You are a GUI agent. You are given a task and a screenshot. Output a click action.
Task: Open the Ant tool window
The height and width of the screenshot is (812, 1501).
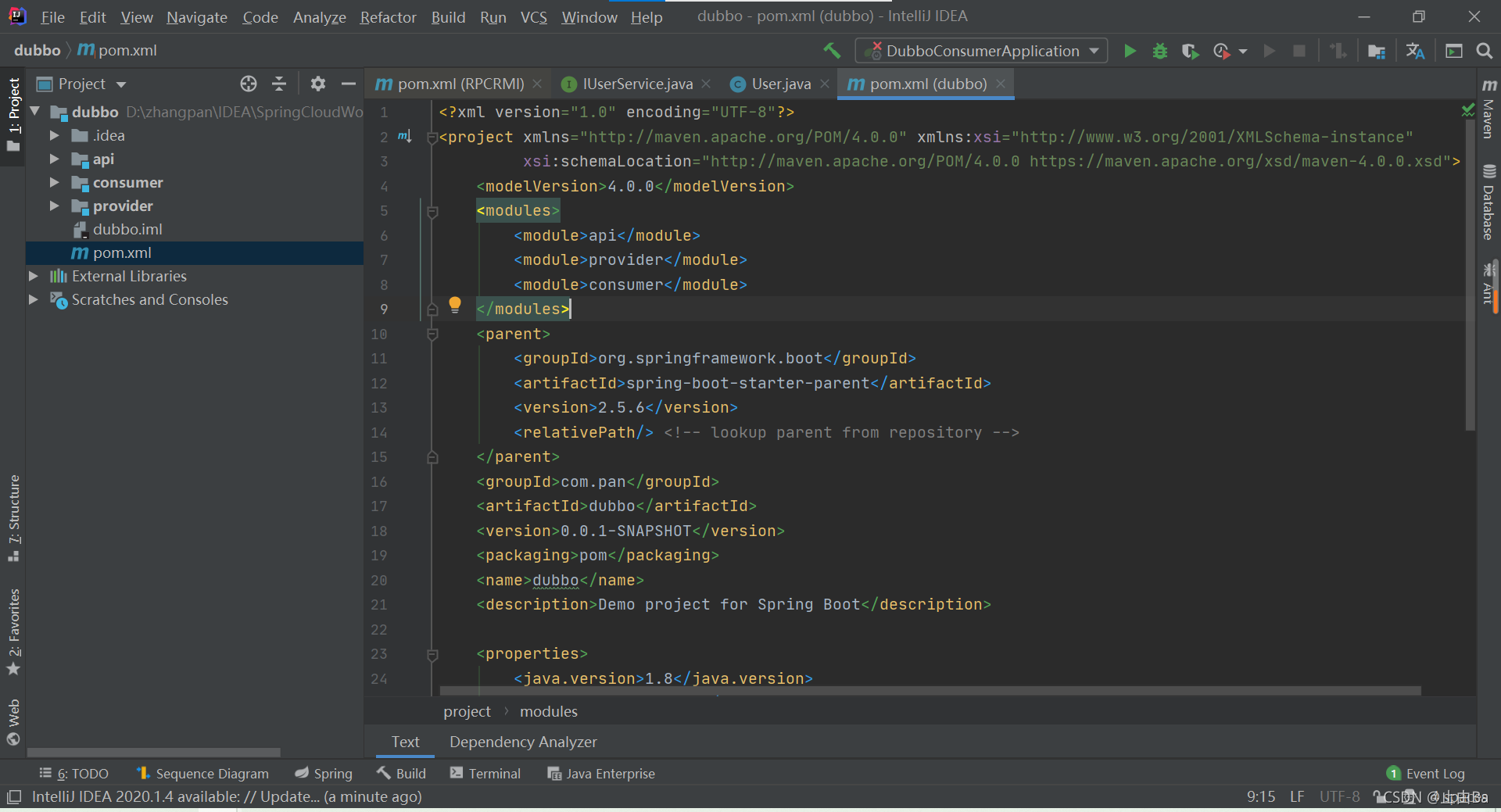coord(1489,283)
